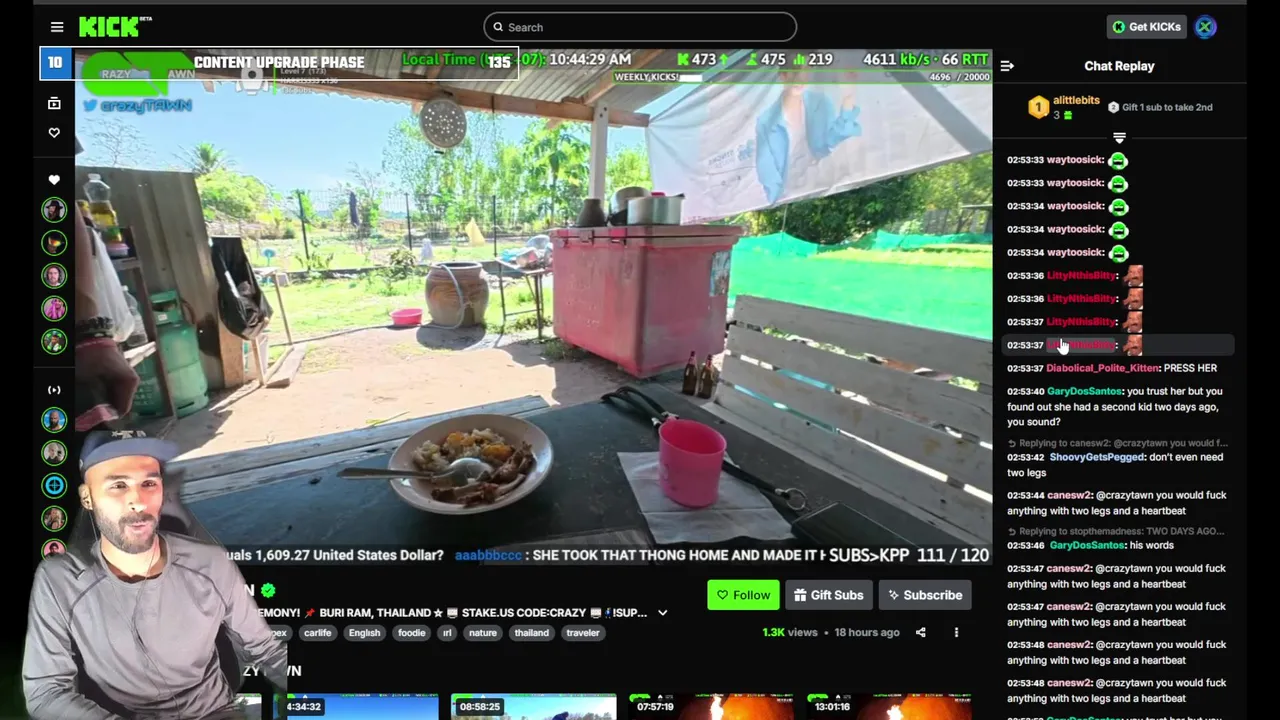Image resolution: width=1280 pixels, height=720 pixels.
Task: Focus the Search input field
Action: point(640,27)
